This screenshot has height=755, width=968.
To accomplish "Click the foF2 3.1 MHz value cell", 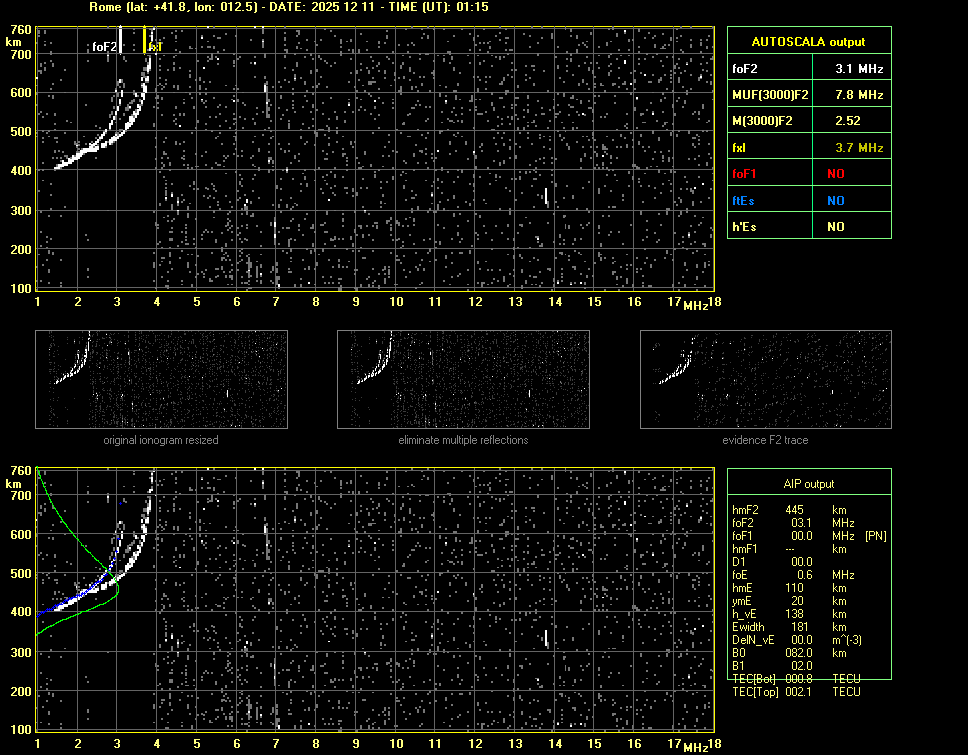I will (x=860, y=69).
